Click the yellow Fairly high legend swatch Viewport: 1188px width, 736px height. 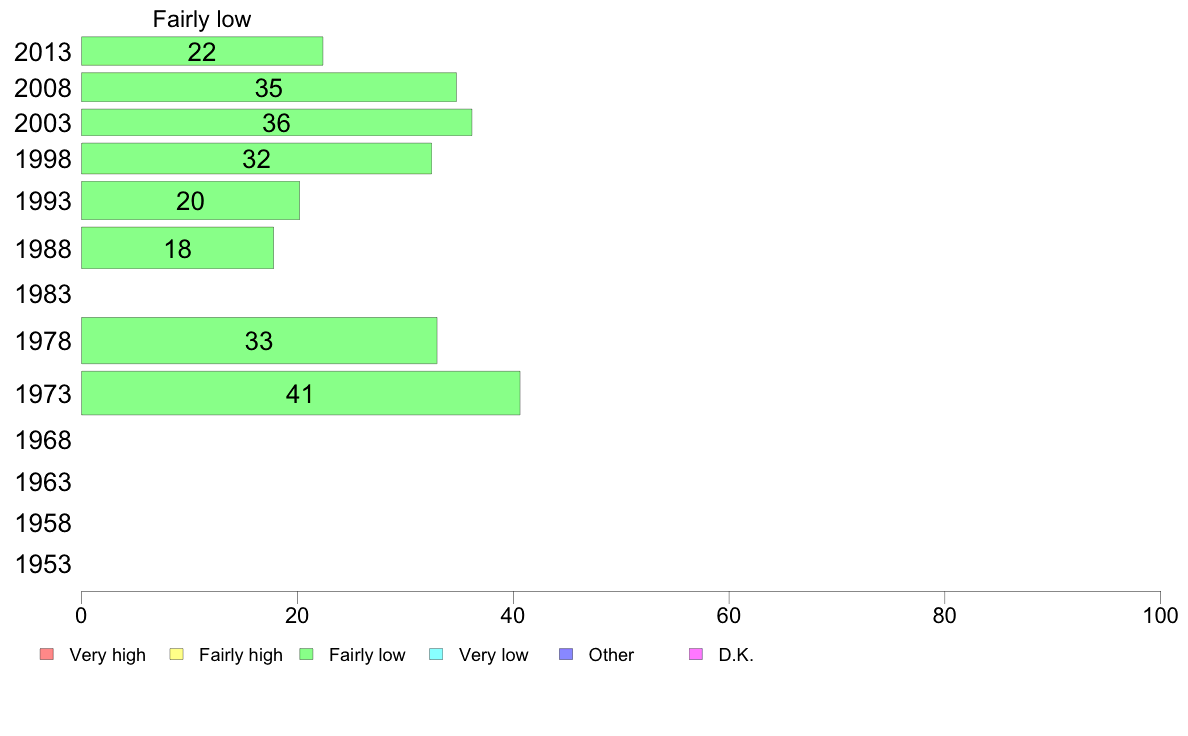(177, 654)
